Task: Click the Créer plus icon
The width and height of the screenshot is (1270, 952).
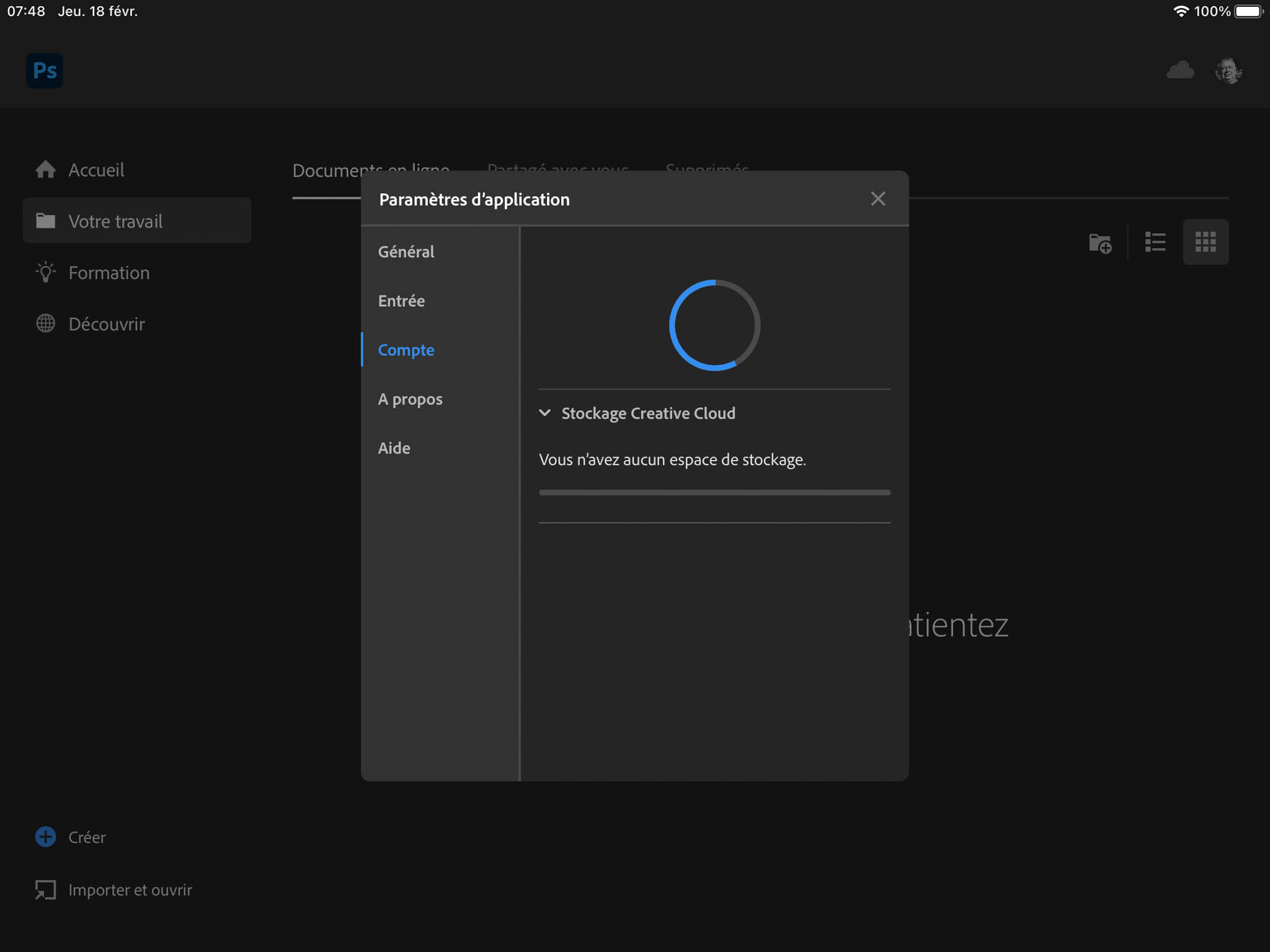Action: pos(45,837)
